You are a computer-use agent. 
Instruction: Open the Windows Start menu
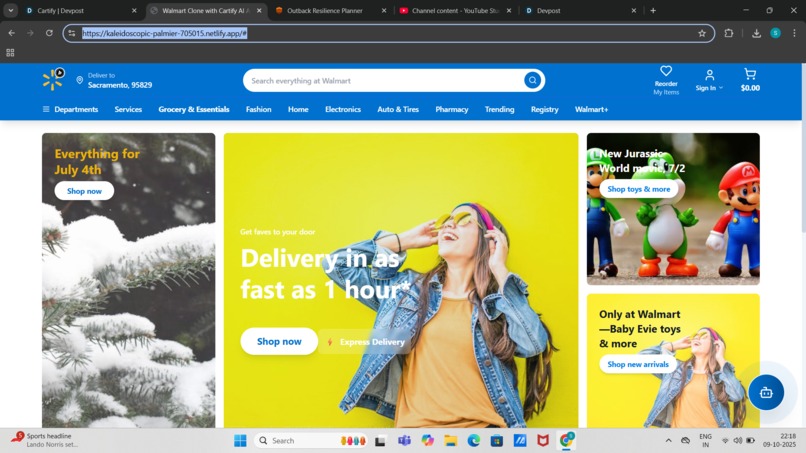(x=240, y=441)
